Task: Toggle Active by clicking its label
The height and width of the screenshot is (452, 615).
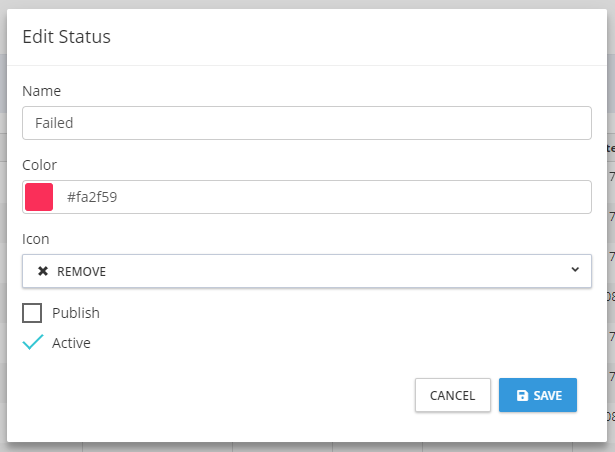Action: tap(71, 343)
